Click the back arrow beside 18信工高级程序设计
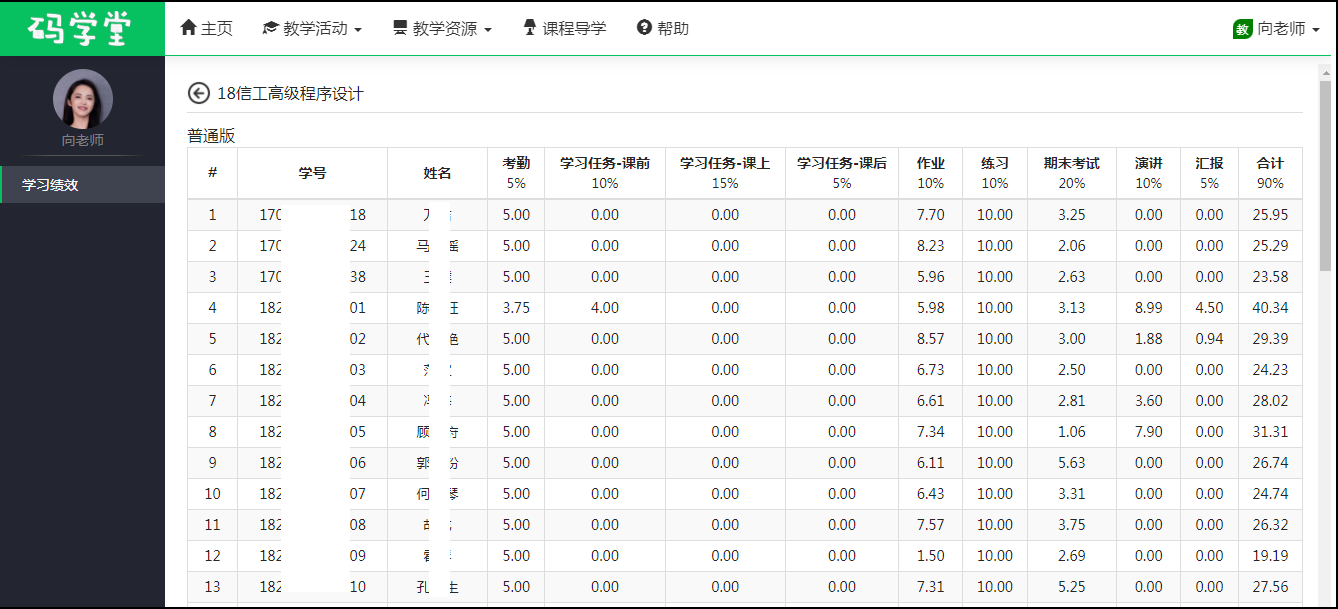This screenshot has width=1338, height=609. tap(198, 93)
